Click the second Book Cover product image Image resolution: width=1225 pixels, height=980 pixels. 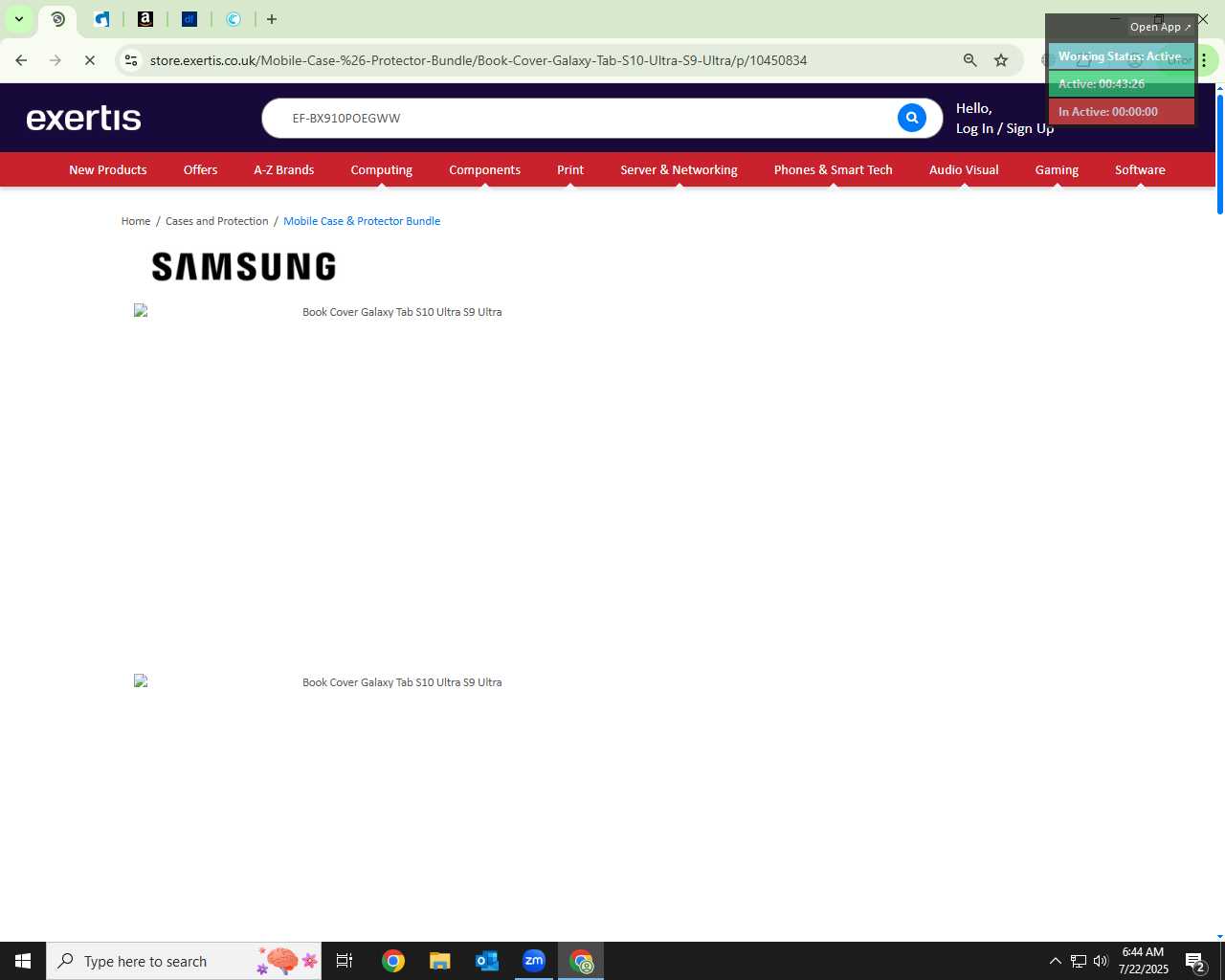(318, 682)
